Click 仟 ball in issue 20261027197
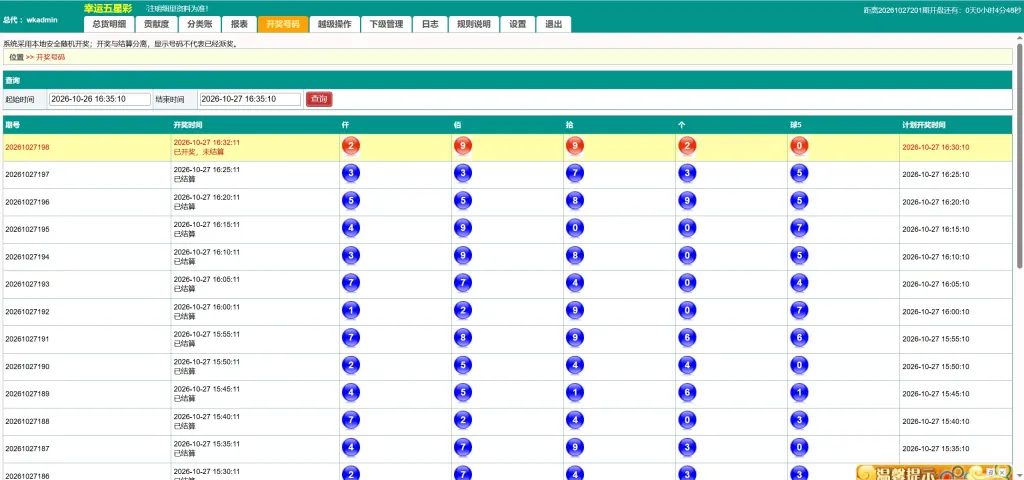The width and height of the screenshot is (1024, 480). click(x=351, y=174)
